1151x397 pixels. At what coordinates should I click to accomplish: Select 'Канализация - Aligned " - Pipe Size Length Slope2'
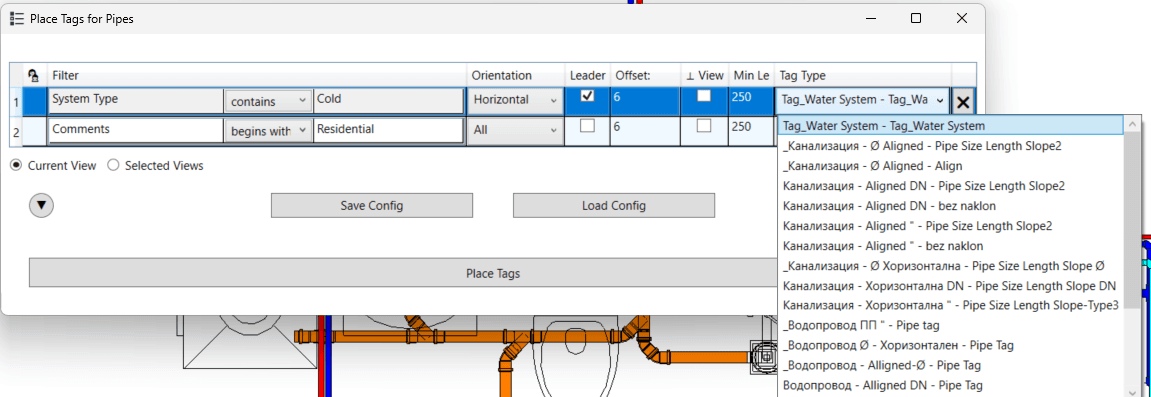pos(951,225)
